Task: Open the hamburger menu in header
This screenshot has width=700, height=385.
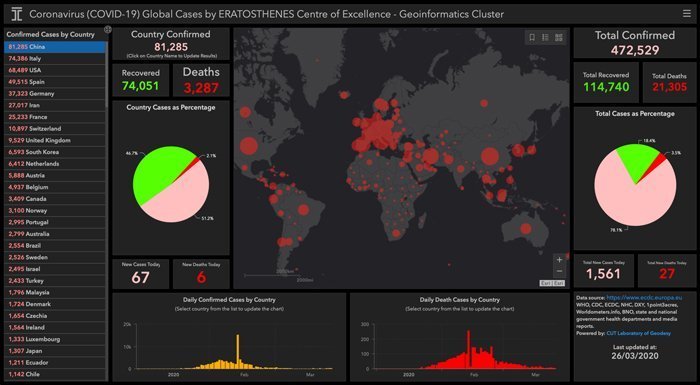Action: (x=687, y=14)
